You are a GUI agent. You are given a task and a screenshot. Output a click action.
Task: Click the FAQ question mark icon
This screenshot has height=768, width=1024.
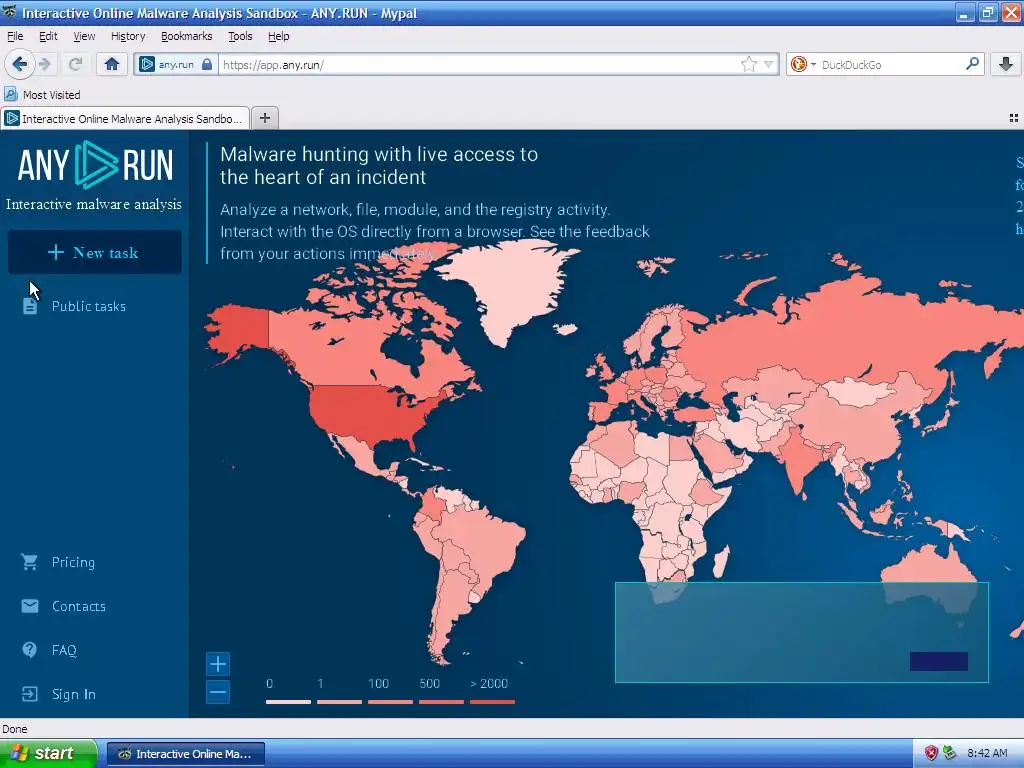[x=29, y=649]
